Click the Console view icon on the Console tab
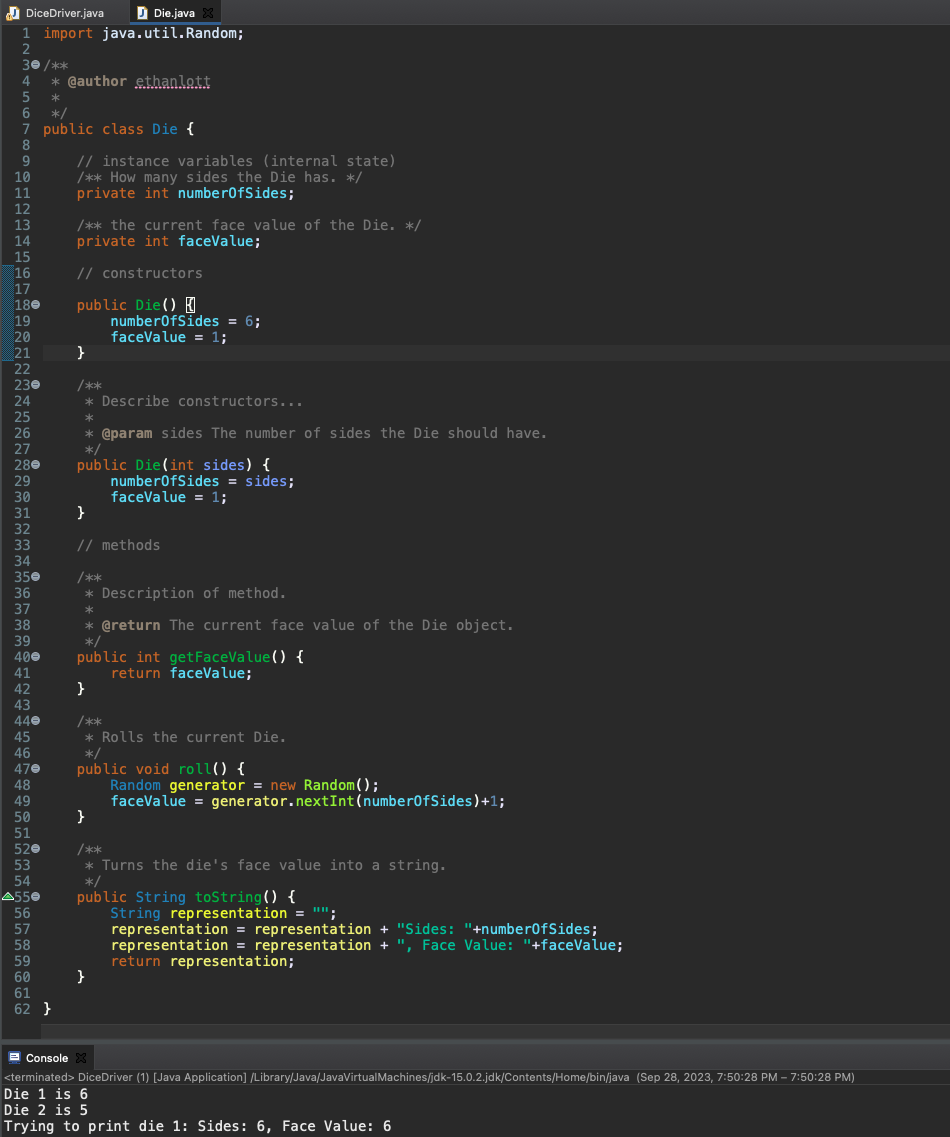Image resolution: width=950 pixels, height=1137 pixels. (14, 1057)
